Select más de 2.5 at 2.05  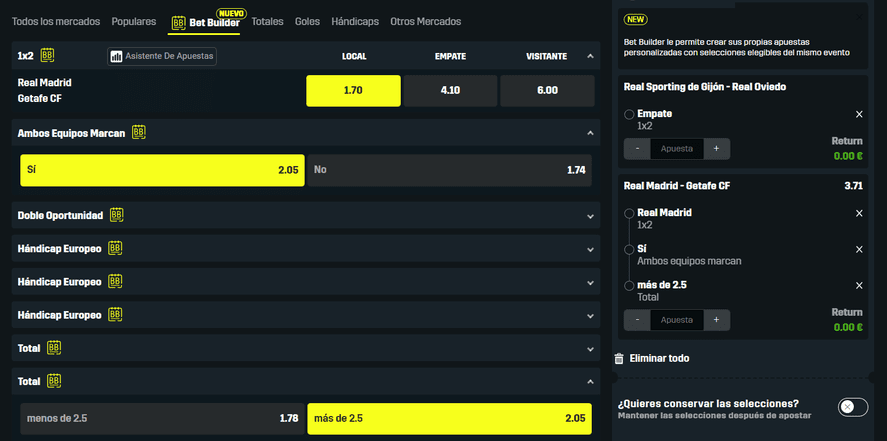(450, 419)
